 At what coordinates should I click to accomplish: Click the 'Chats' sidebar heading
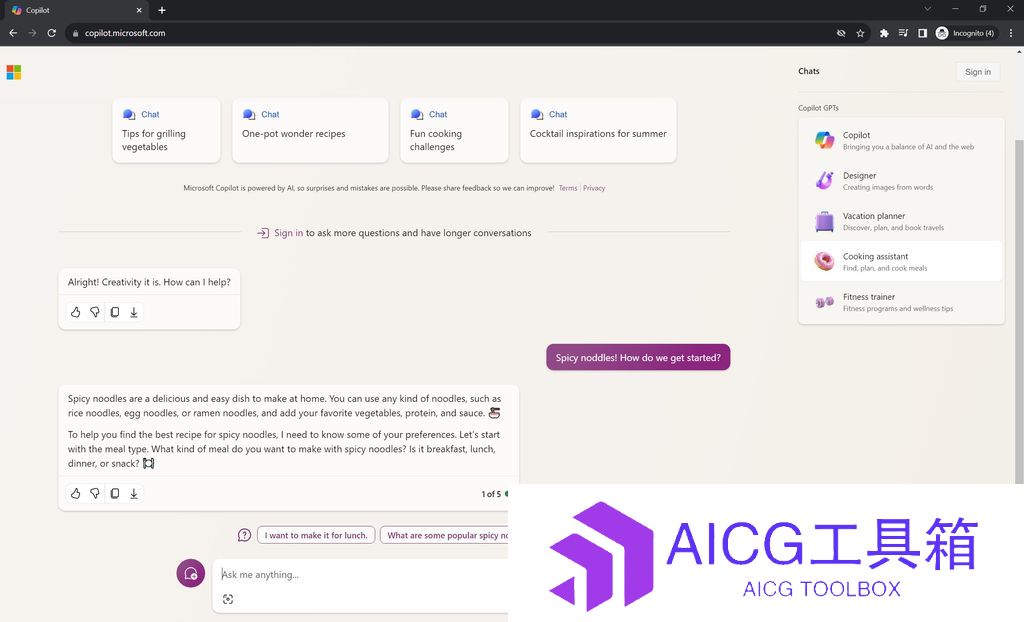click(x=808, y=71)
